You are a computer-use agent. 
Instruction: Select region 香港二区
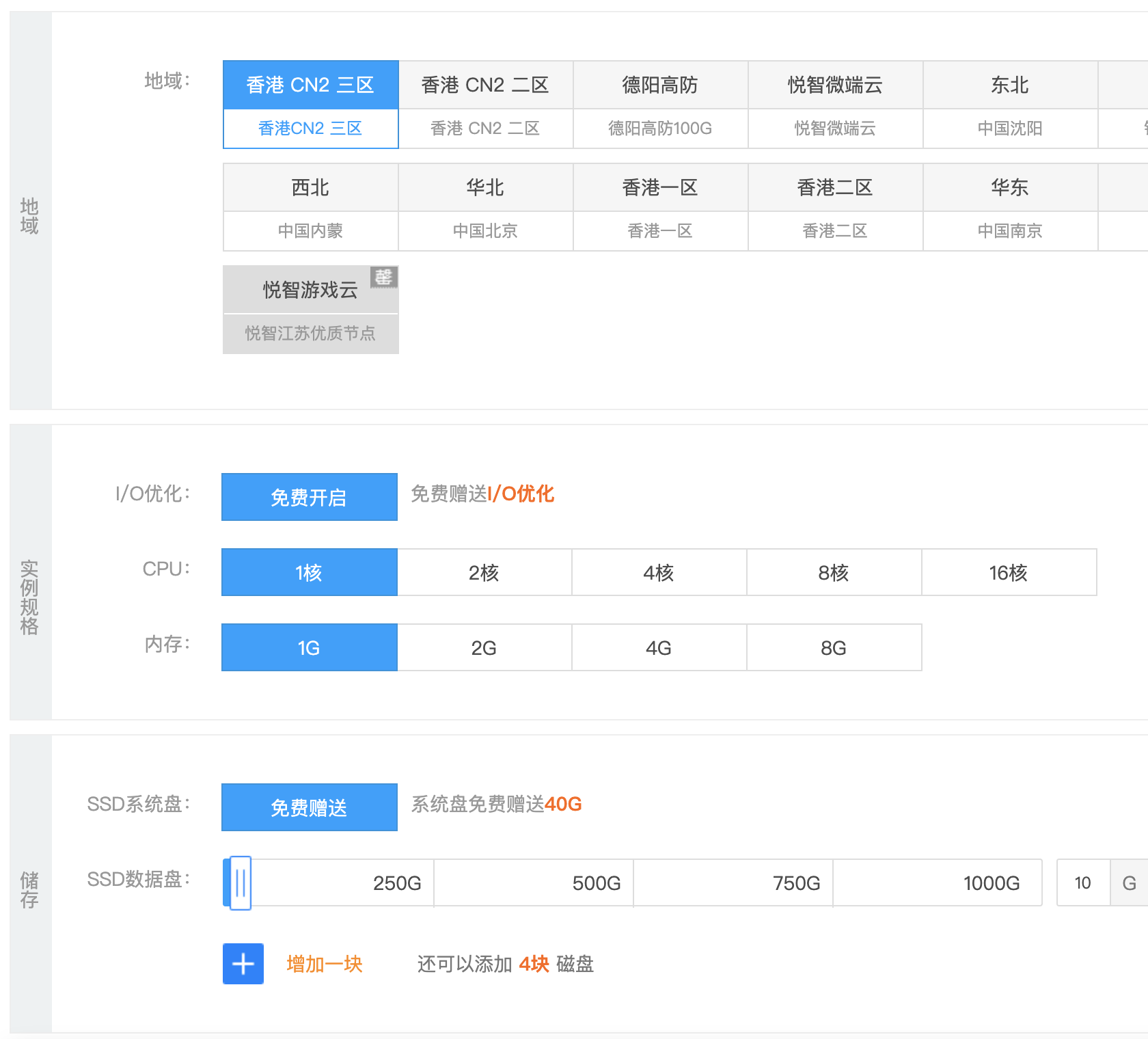pos(835,187)
